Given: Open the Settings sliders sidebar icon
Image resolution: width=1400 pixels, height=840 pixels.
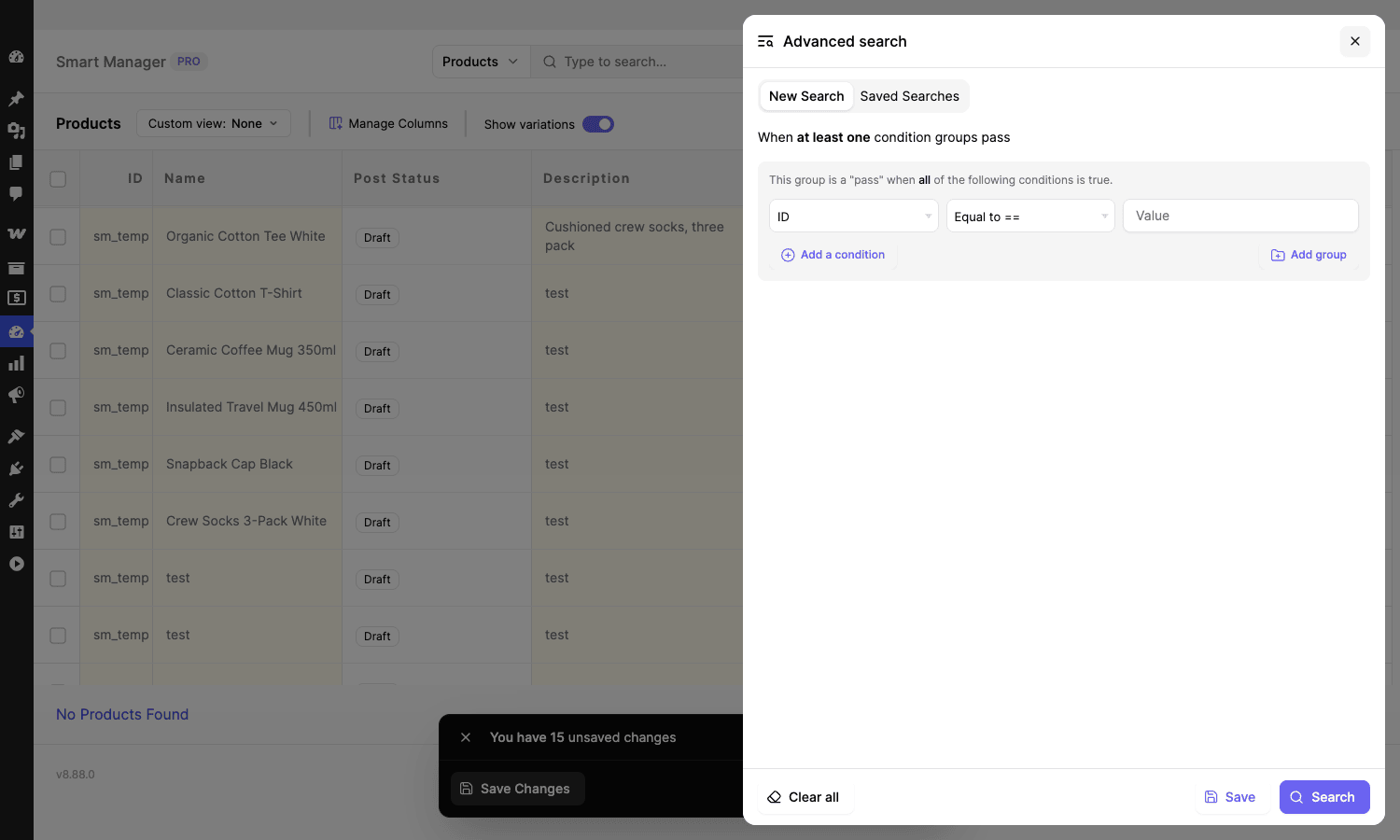Looking at the screenshot, I should (16, 532).
